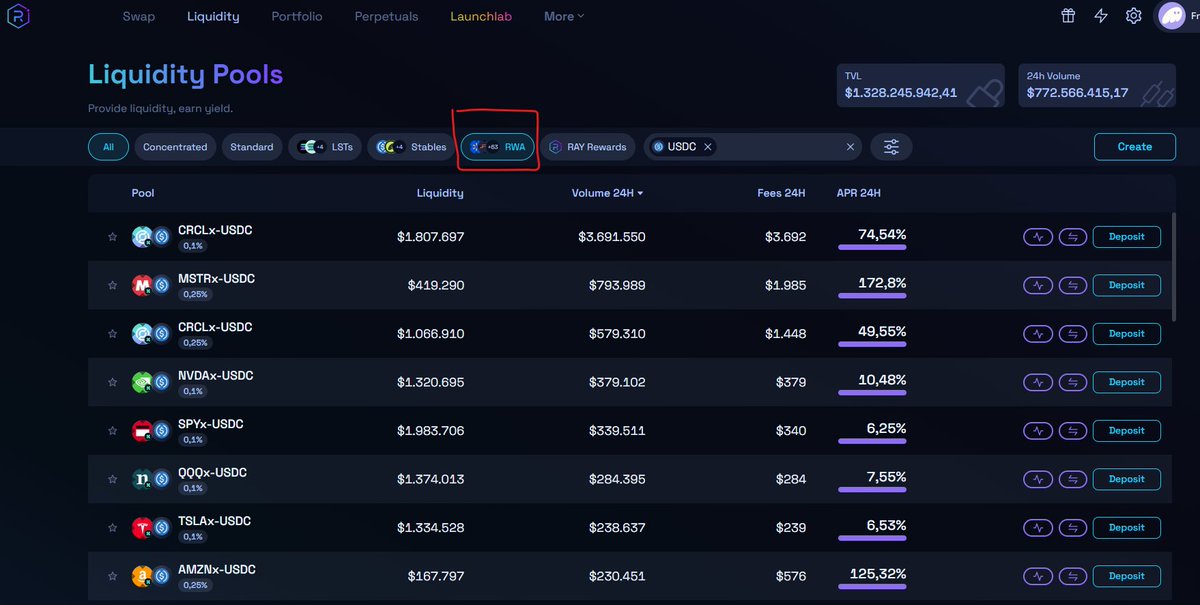This screenshot has height=605, width=1200.
Task: Go to the Swap tab
Action: (x=139, y=16)
